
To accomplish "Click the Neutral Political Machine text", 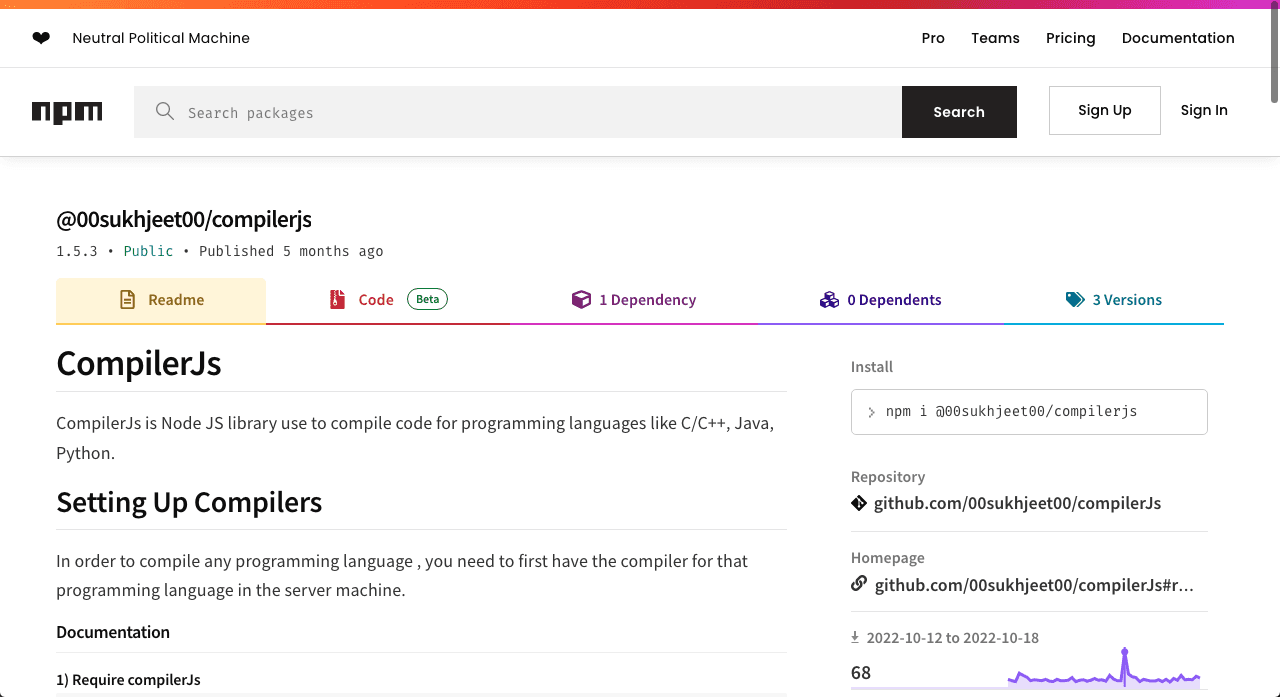I will coord(161,38).
